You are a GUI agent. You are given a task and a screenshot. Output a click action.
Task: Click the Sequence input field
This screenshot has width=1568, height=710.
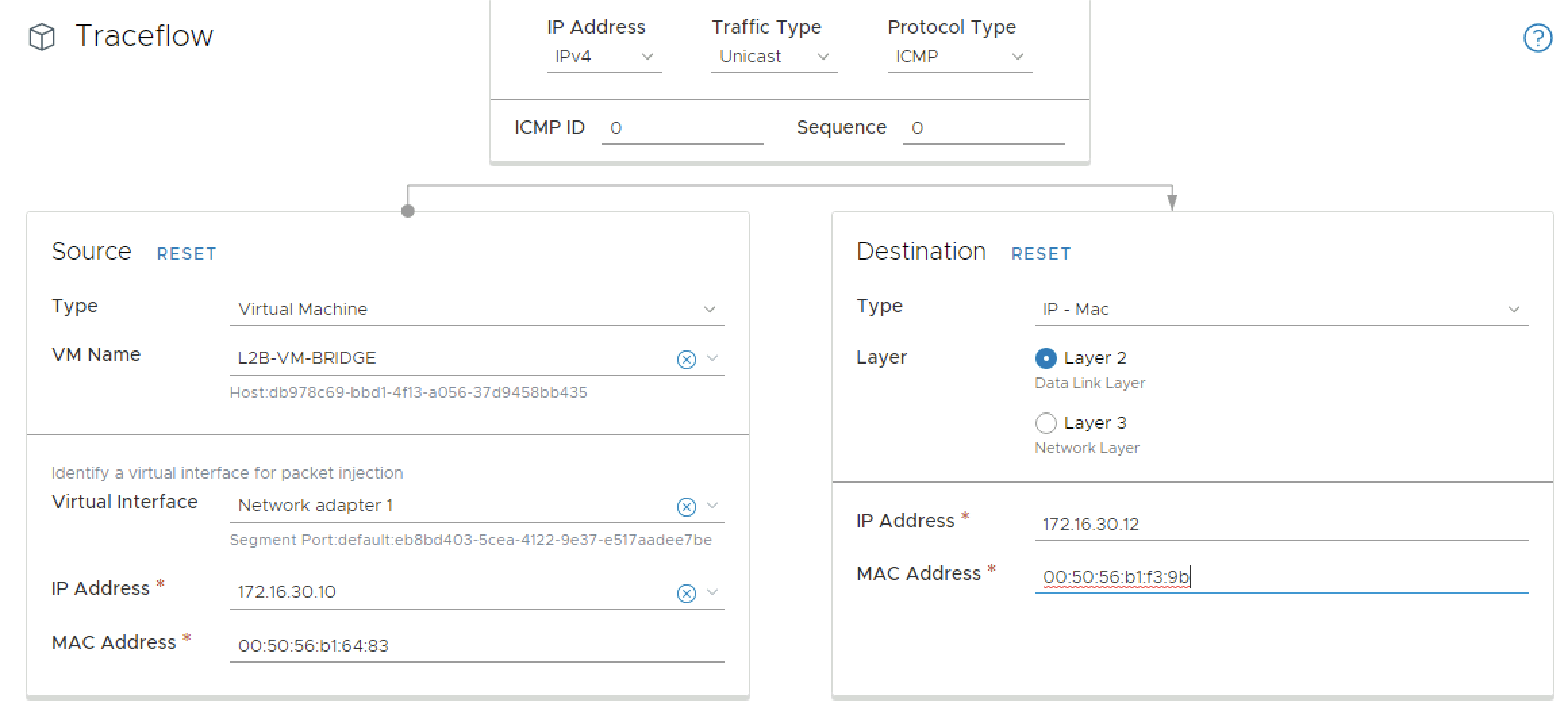pyautogui.click(x=983, y=128)
